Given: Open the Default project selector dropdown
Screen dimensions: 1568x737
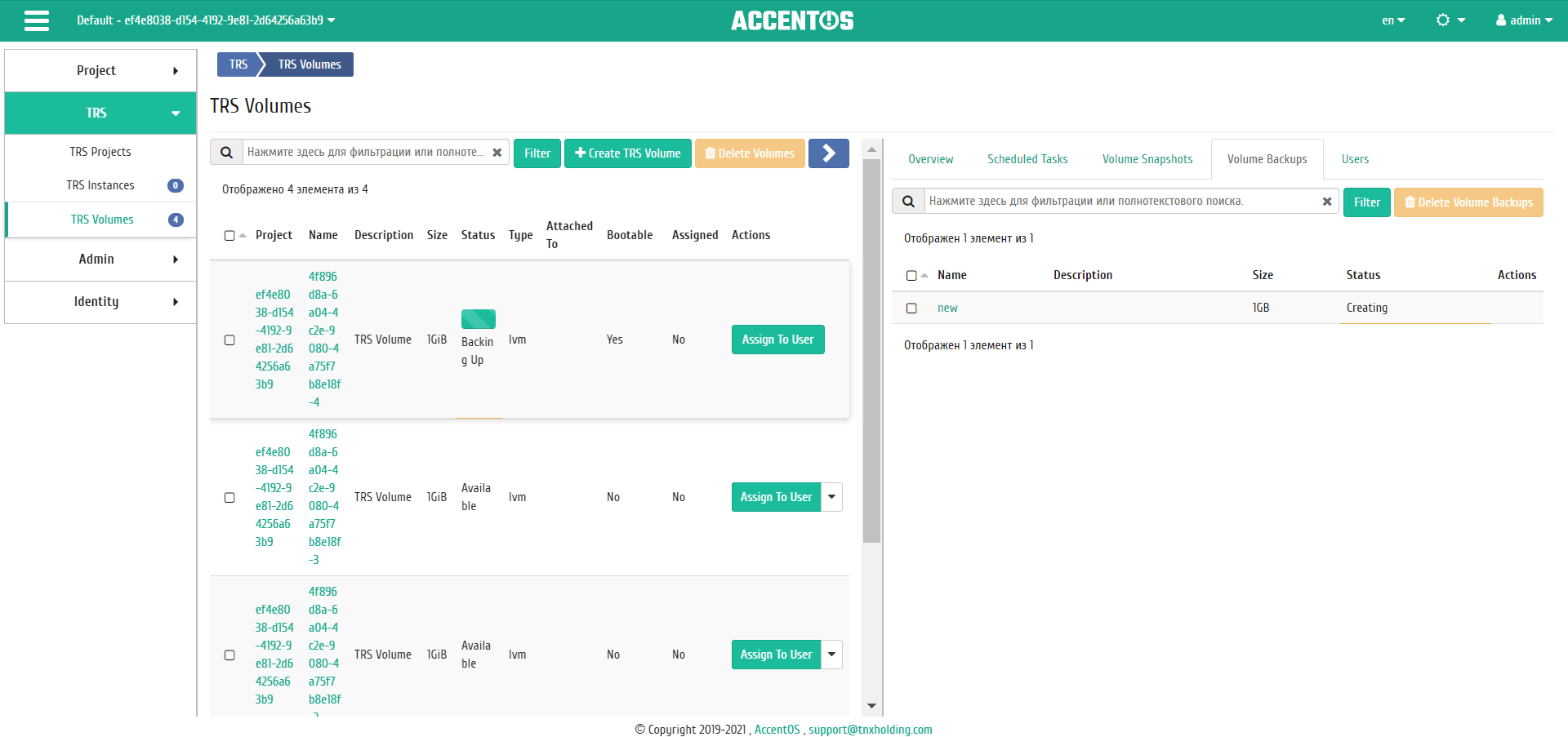Looking at the screenshot, I should (206, 20).
